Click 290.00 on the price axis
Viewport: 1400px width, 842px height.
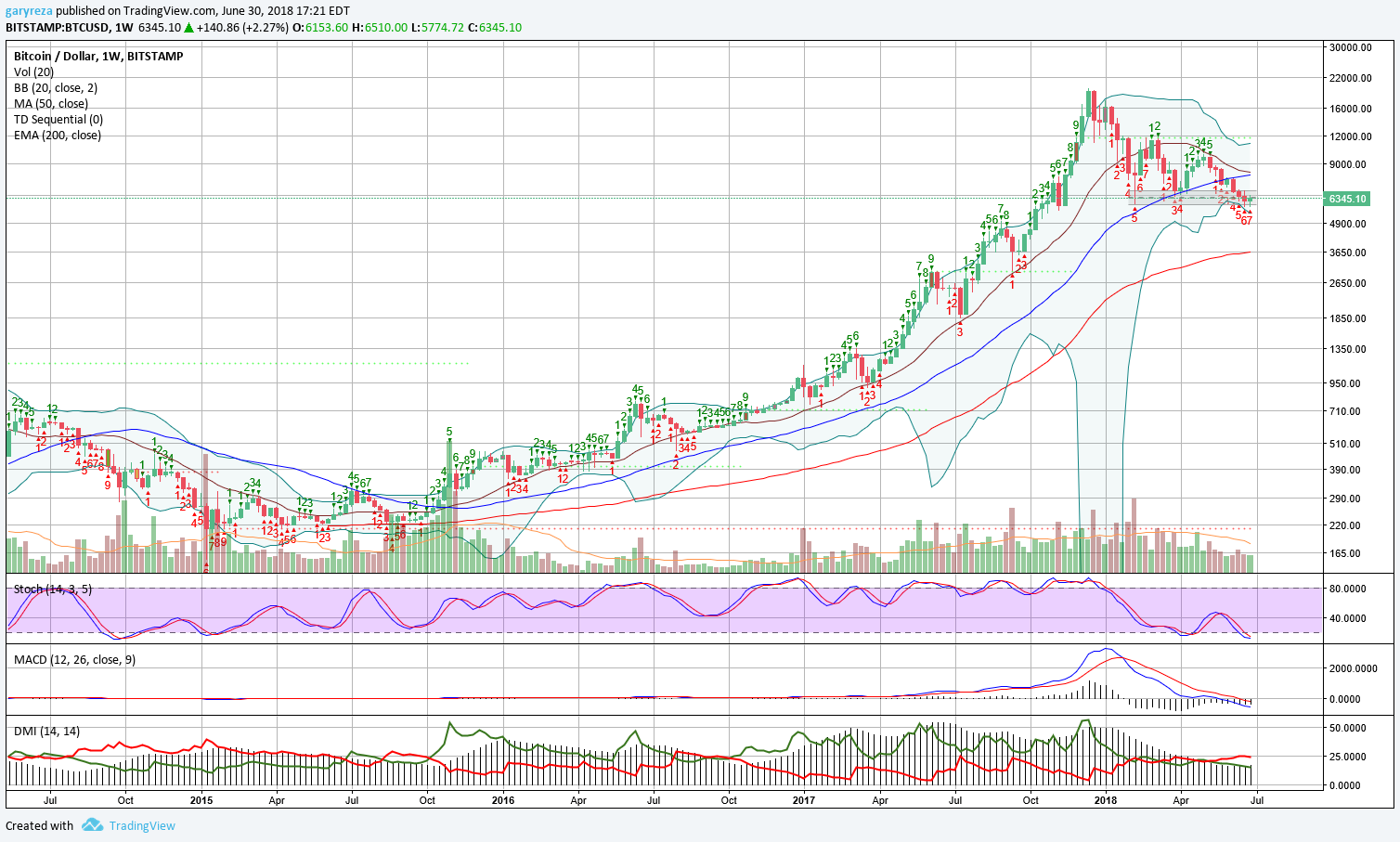click(x=1345, y=499)
